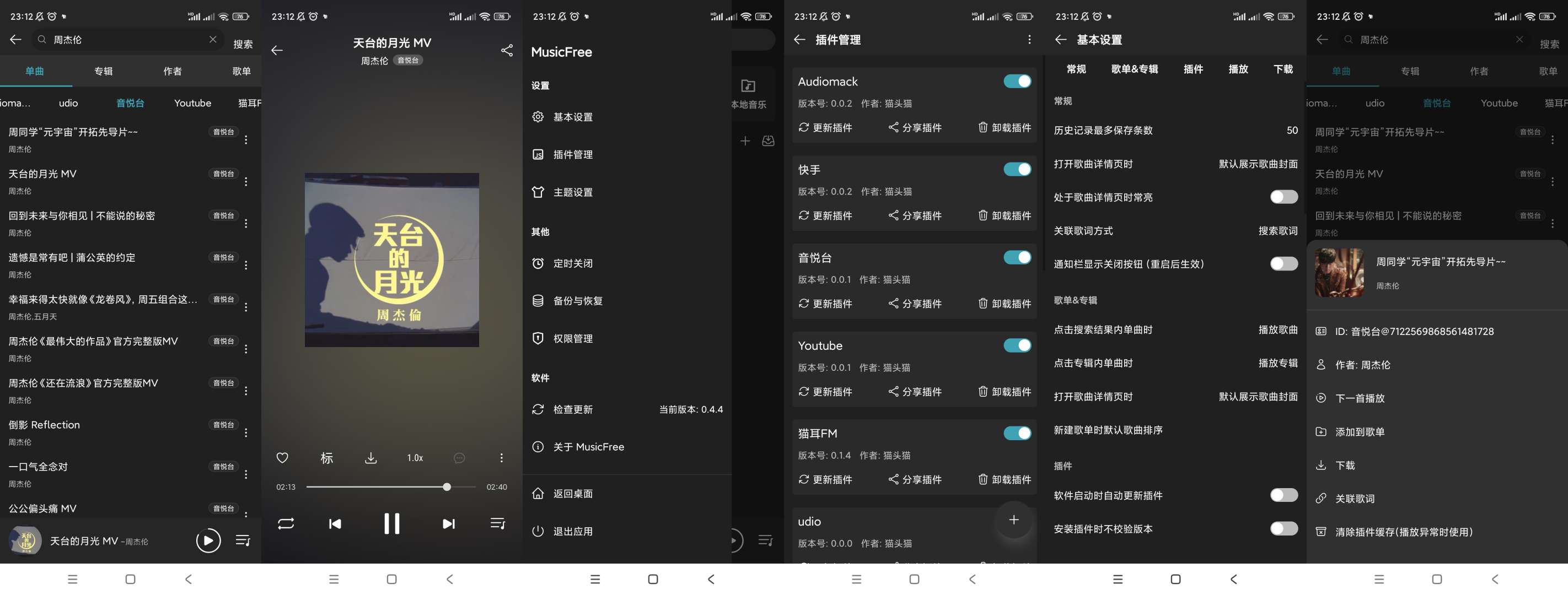Image resolution: width=1568 pixels, height=595 pixels.
Task: Change 点击搜索结果内单曲时 option
Action: point(1175,330)
